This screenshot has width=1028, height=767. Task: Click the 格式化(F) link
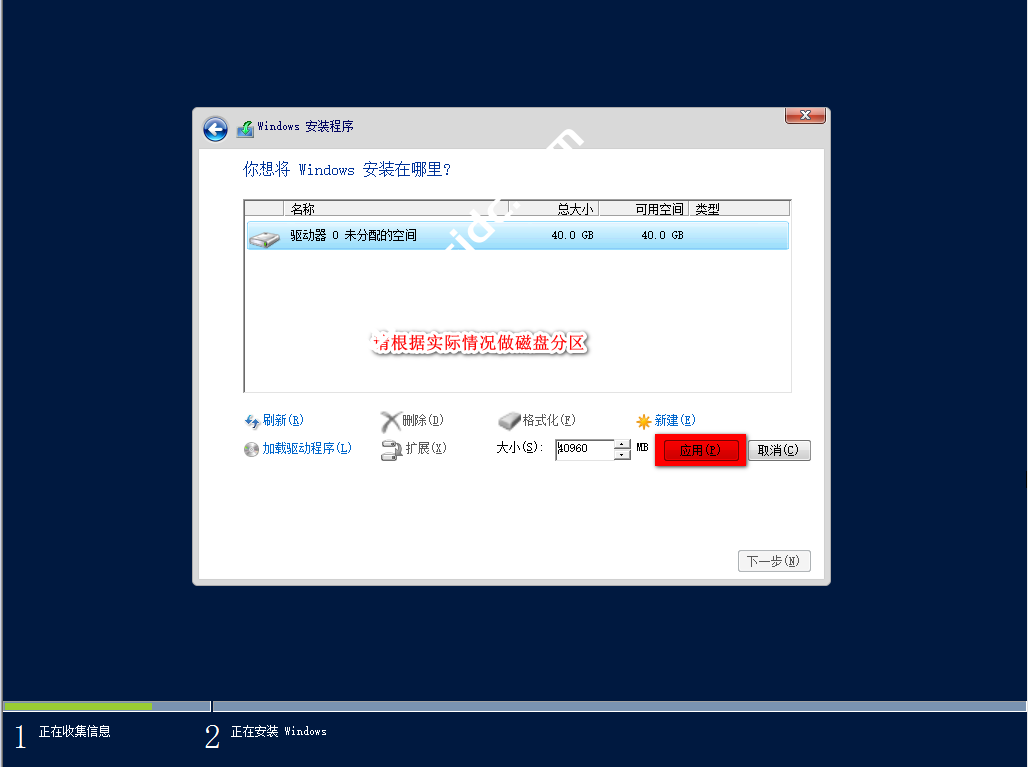point(549,420)
